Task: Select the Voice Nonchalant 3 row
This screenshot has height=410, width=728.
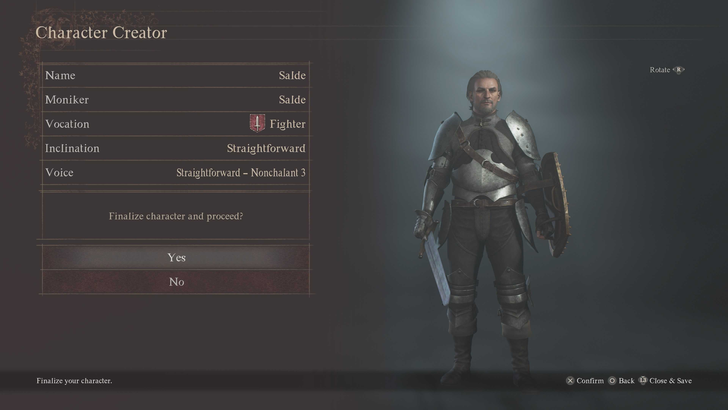Action: (176, 173)
